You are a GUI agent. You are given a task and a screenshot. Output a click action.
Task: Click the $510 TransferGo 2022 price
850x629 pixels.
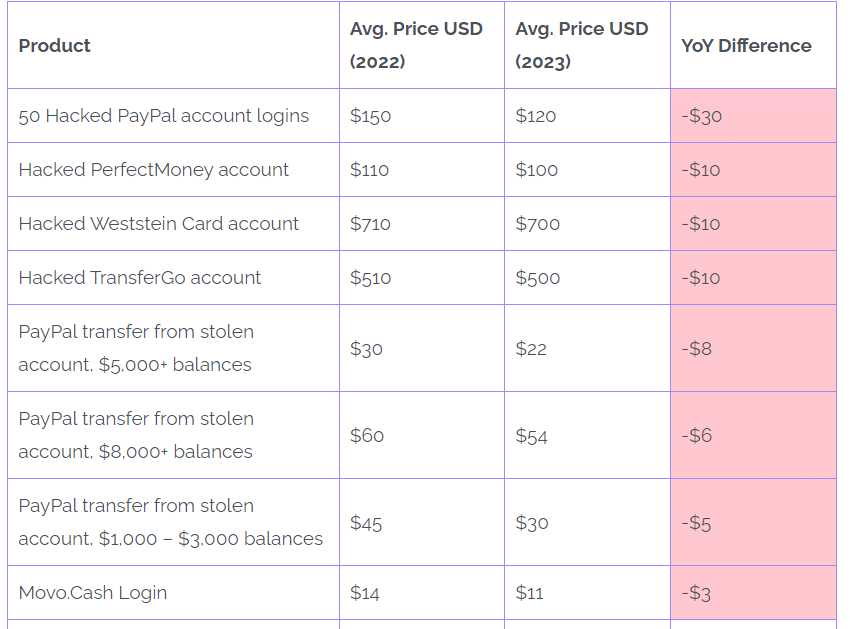(370, 278)
